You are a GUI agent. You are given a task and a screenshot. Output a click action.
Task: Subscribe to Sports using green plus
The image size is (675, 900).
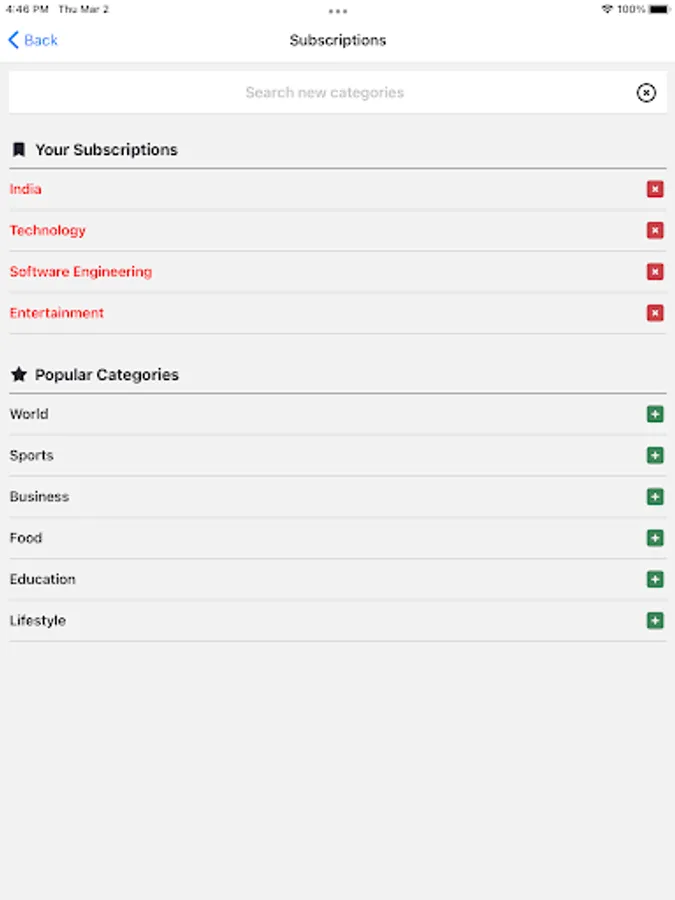coord(655,456)
